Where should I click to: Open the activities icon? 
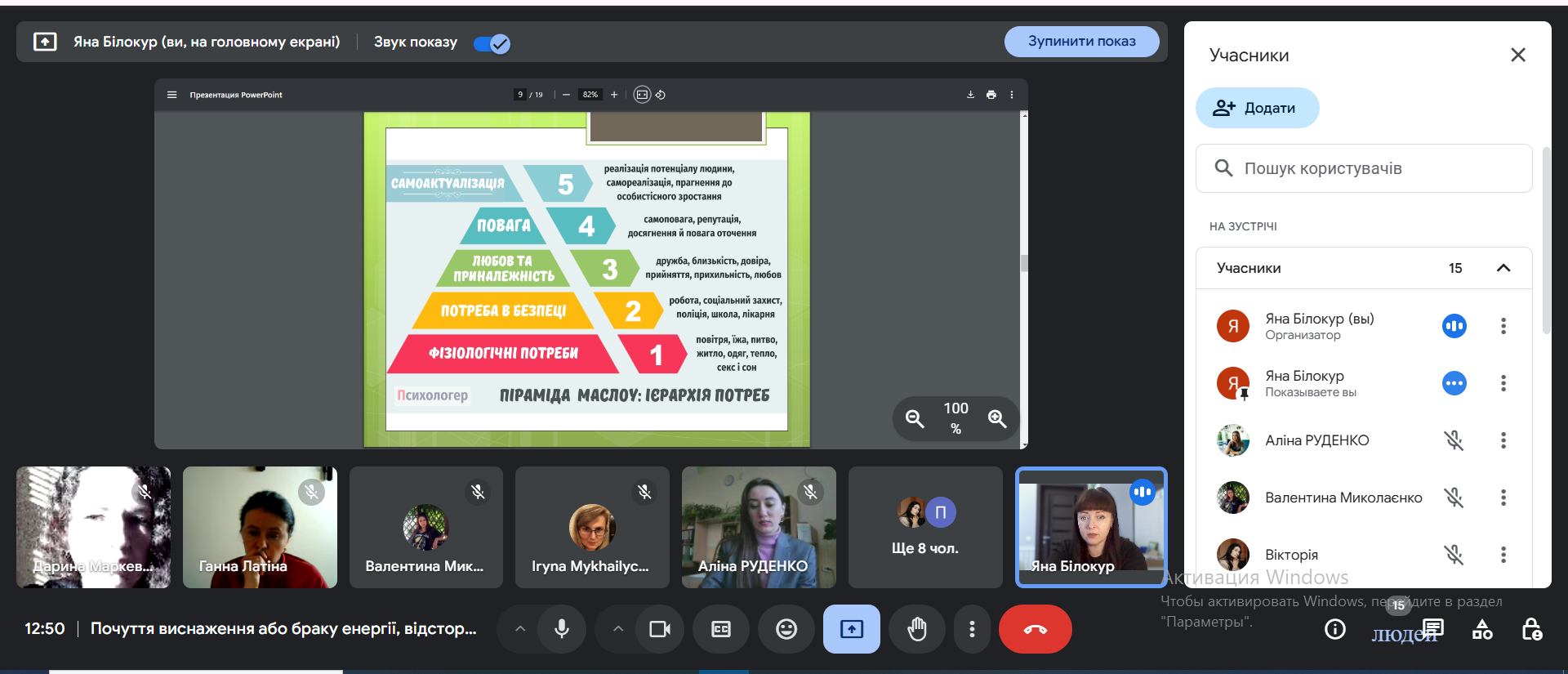(1482, 629)
